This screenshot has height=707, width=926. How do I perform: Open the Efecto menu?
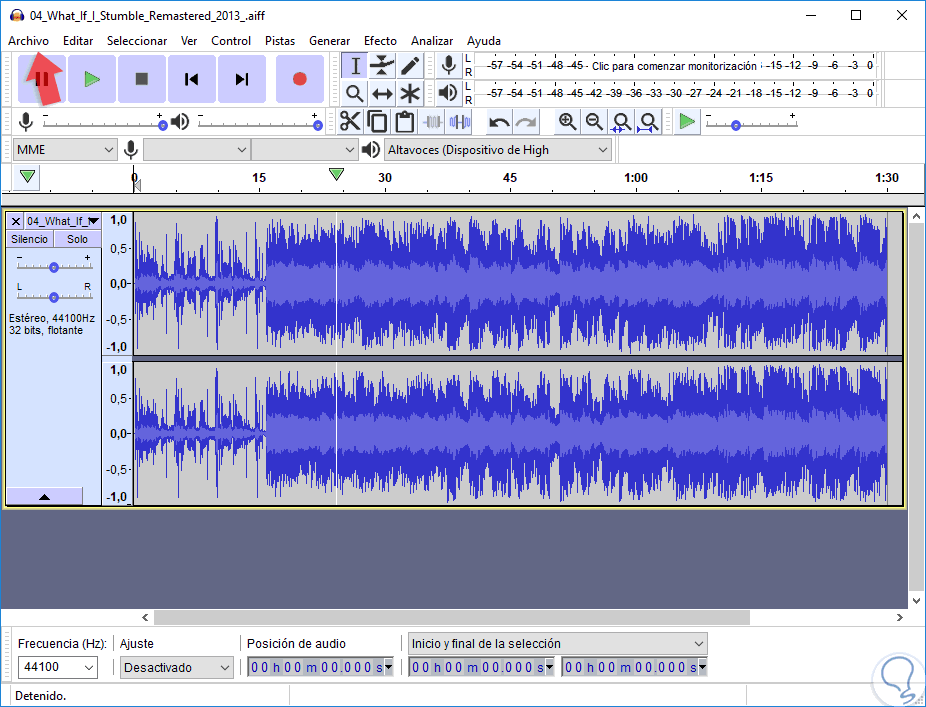pyautogui.click(x=380, y=41)
